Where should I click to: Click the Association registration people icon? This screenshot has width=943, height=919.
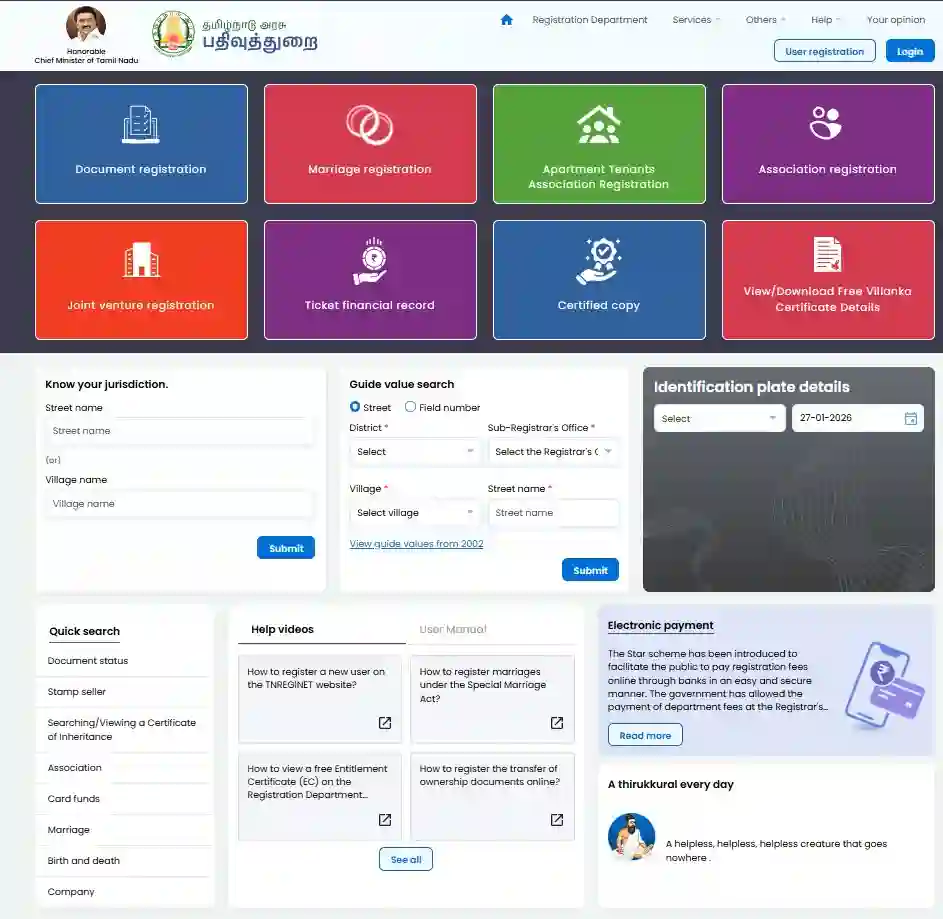tap(827, 123)
